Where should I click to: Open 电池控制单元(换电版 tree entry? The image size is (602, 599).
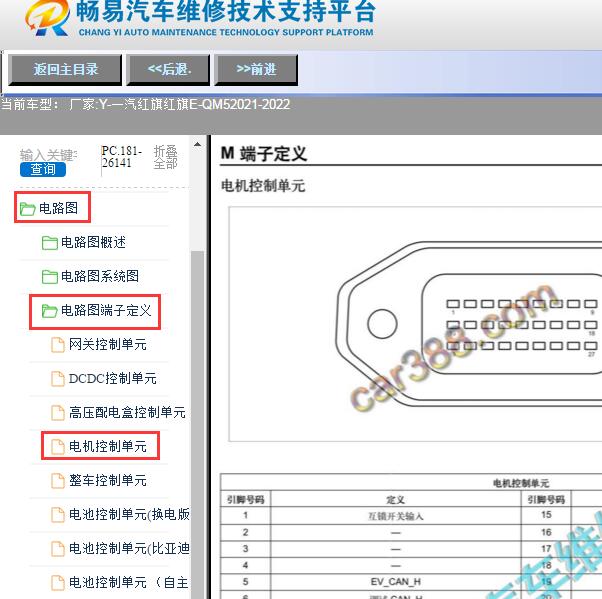click(129, 514)
